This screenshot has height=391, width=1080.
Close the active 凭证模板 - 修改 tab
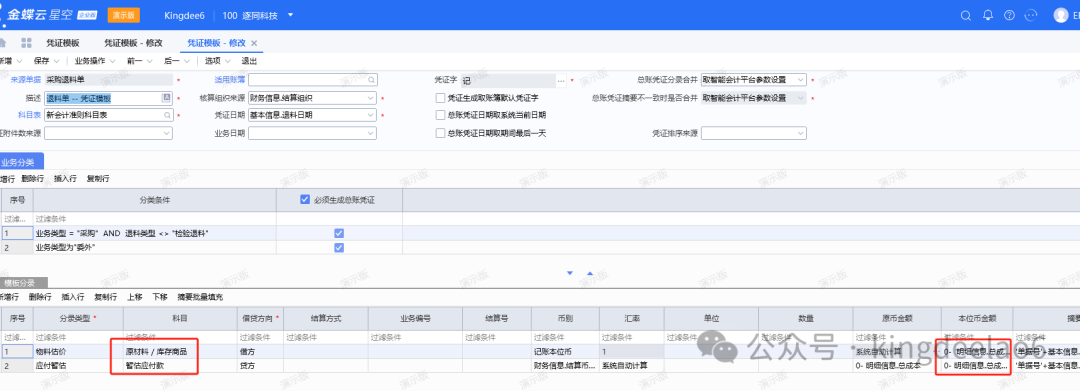[x=253, y=43]
